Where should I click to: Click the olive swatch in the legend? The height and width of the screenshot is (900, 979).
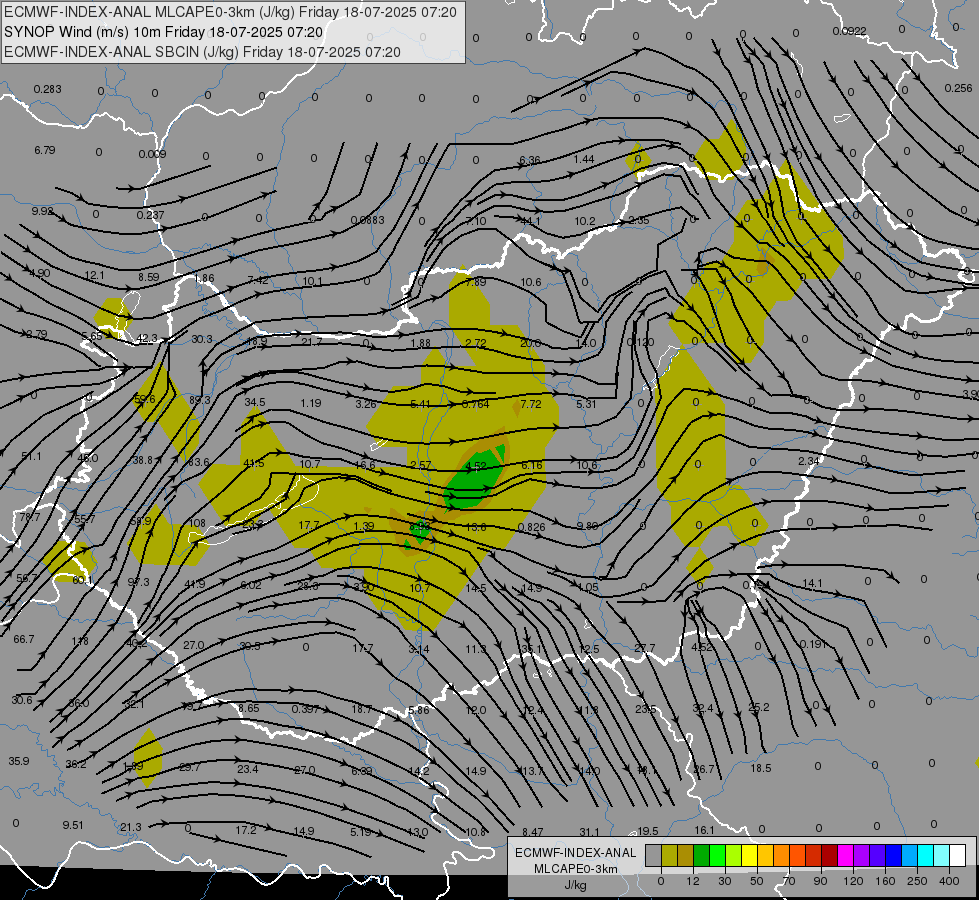(669, 855)
